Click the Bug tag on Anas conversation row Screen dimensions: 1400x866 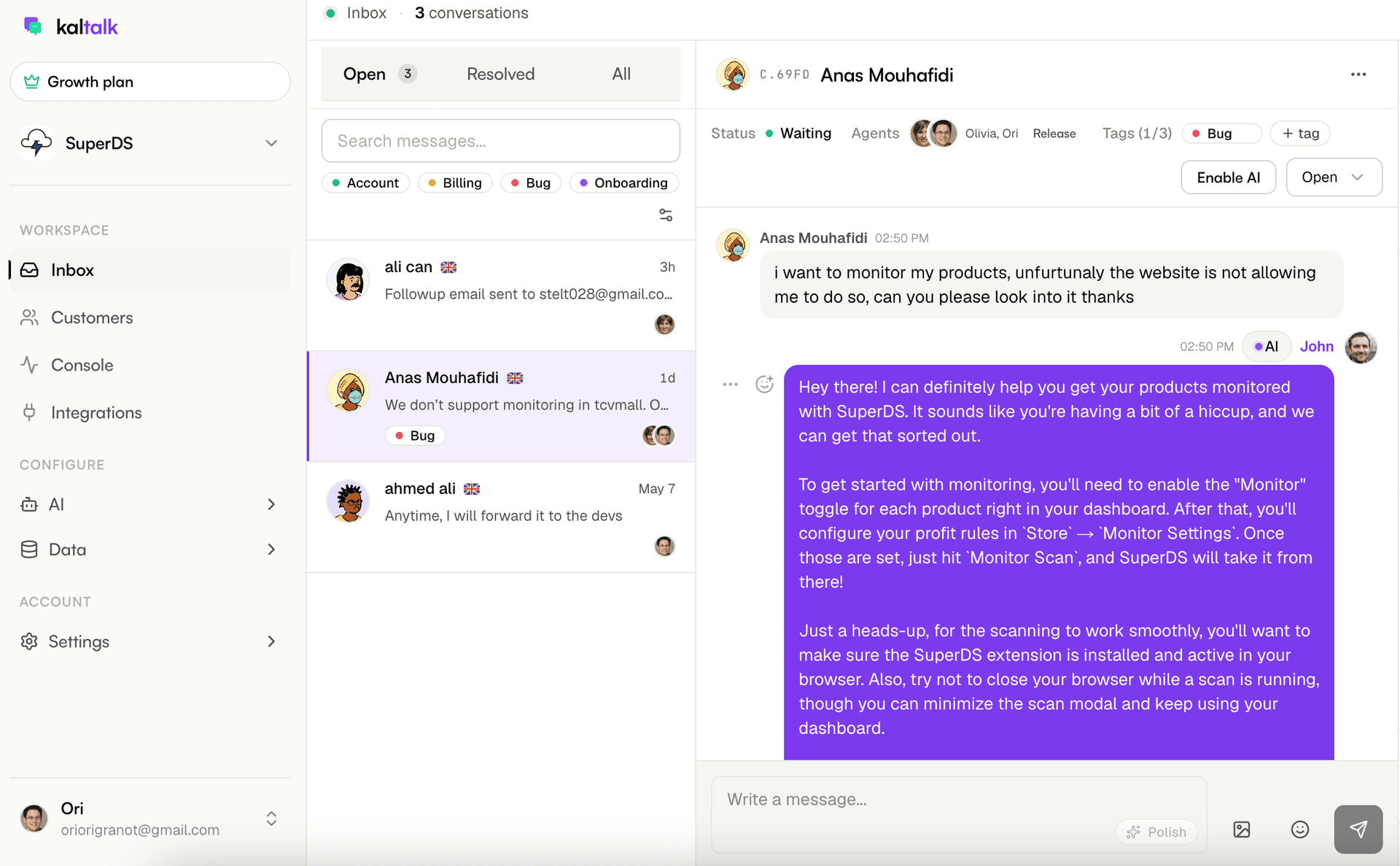point(415,436)
